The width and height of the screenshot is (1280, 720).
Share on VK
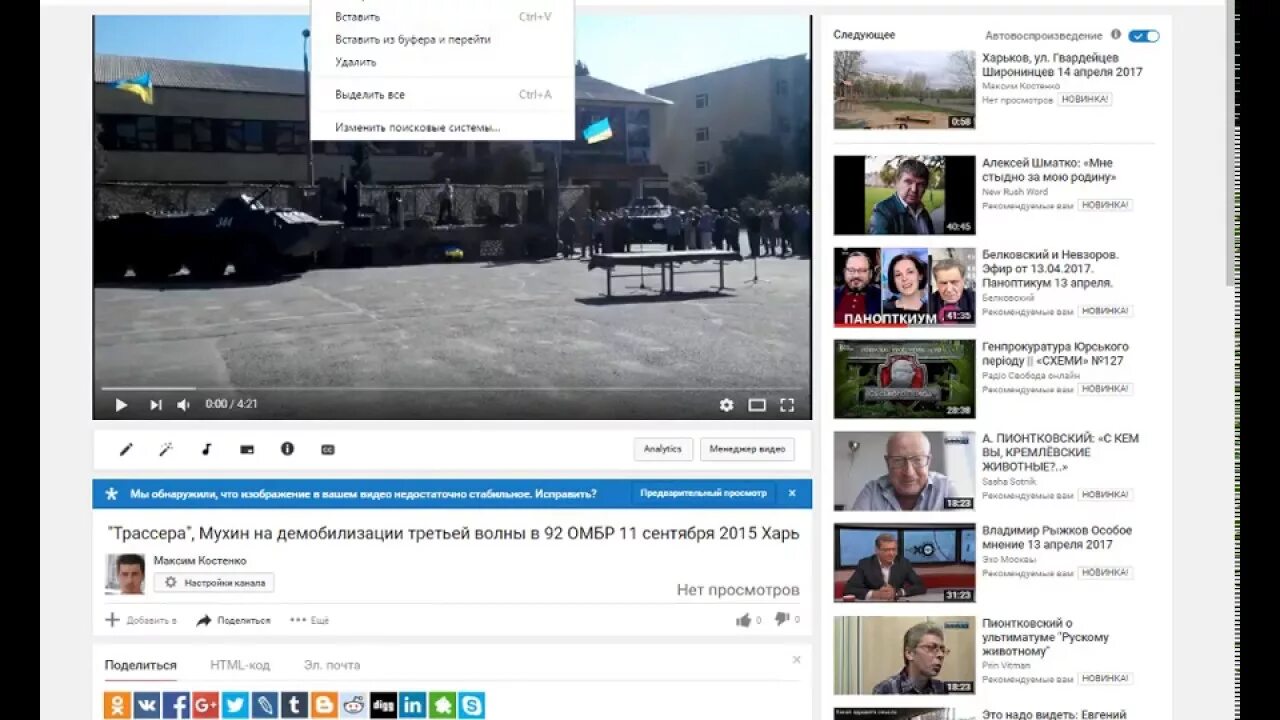pyautogui.click(x=147, y=705)
